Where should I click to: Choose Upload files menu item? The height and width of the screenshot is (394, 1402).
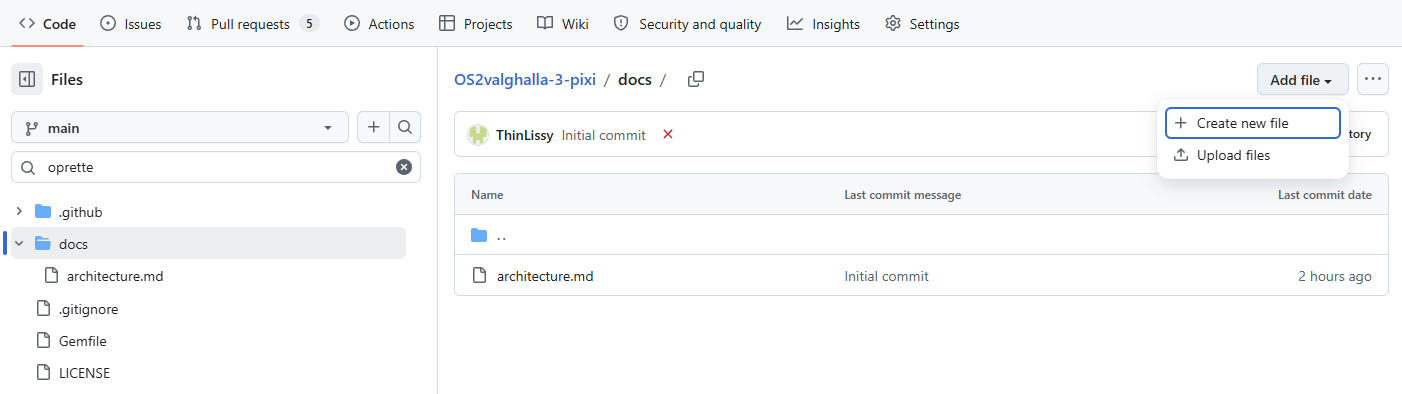coord(1253,155)
